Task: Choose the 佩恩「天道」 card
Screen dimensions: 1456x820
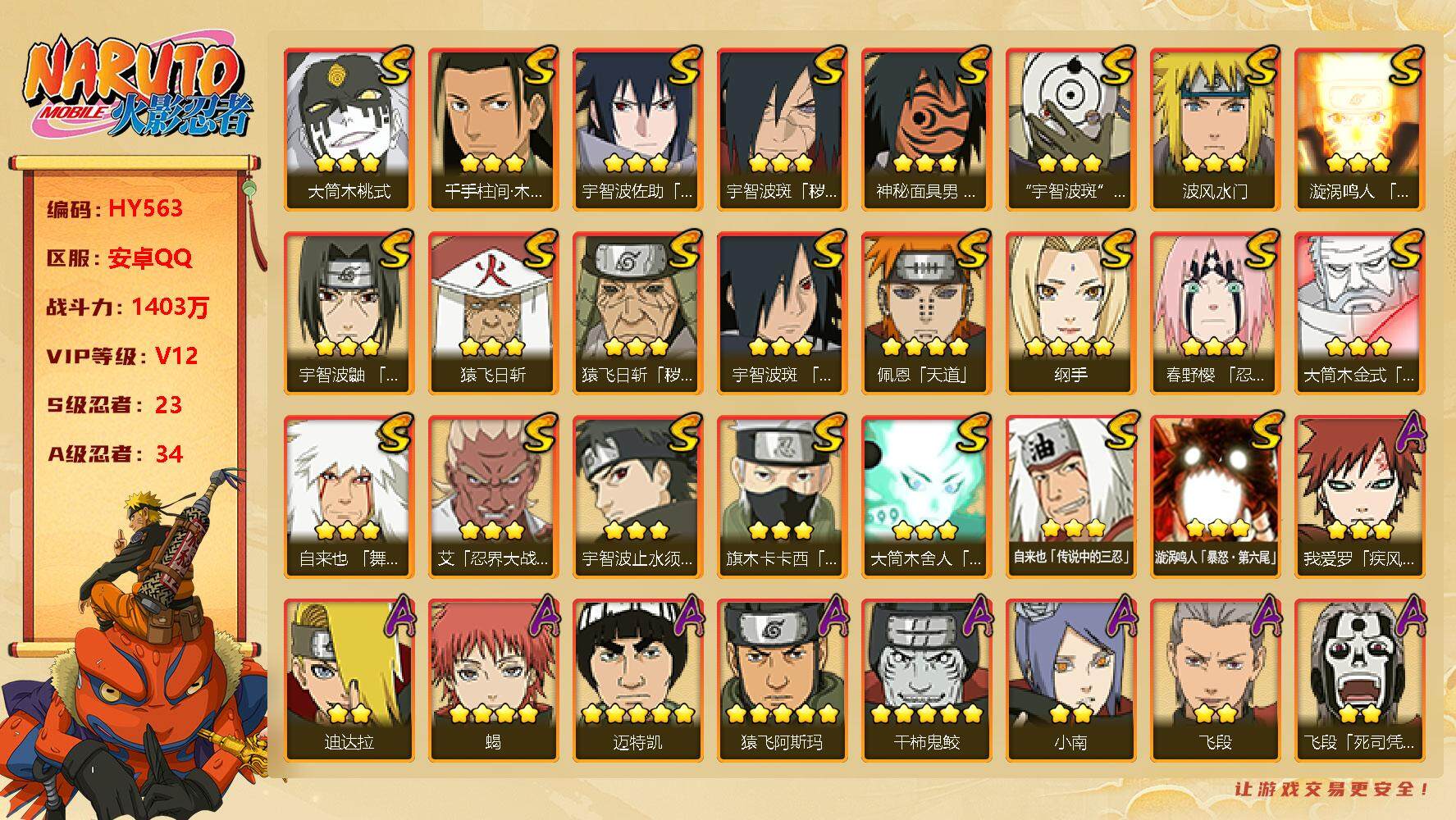Action: 926,313
